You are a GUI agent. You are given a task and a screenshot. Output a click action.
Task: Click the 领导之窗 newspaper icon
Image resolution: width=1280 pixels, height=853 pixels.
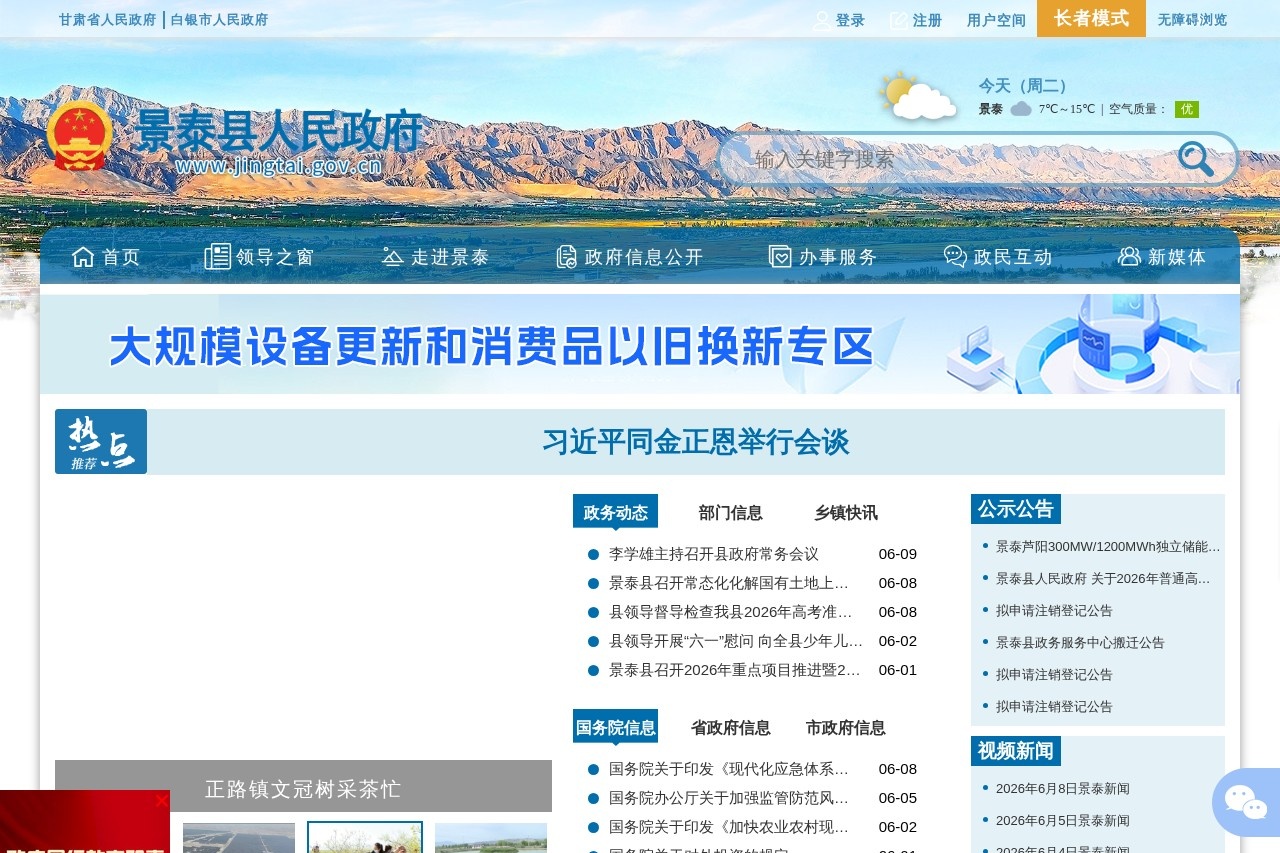click(x=217, y=257)
